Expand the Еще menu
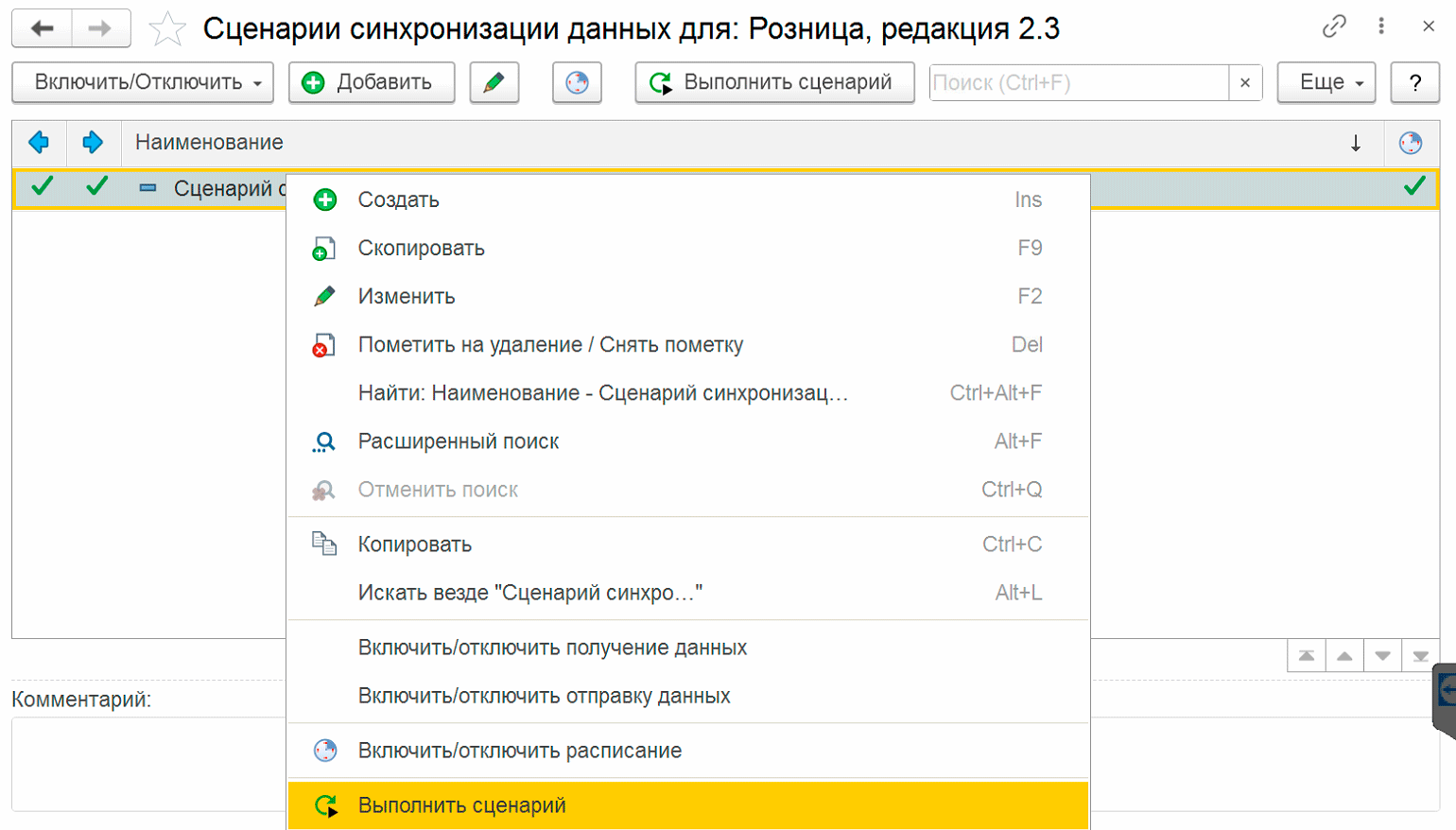The height and width of the screenshot is (830, 1456). coord(1327,82)
